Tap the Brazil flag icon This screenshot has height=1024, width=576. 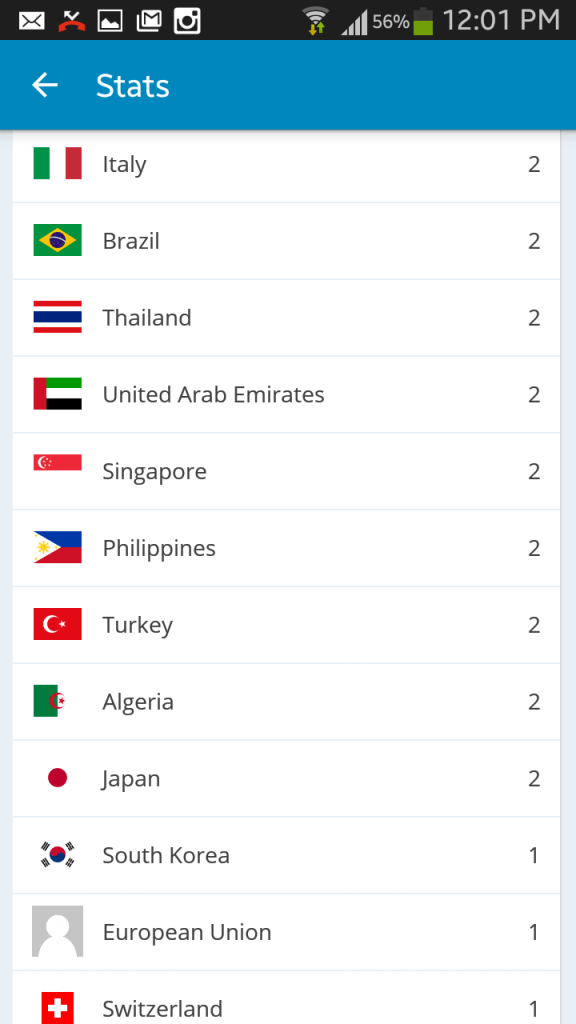coord(57,241)
